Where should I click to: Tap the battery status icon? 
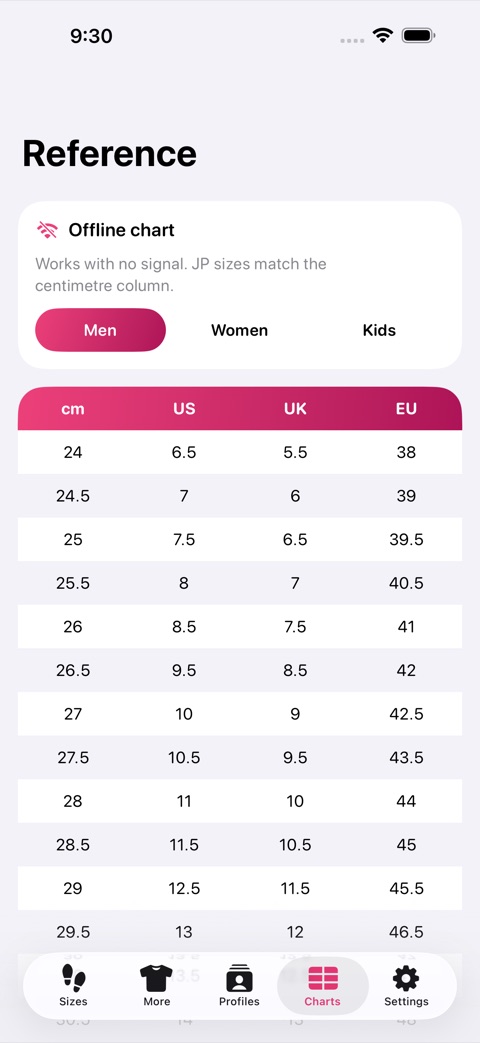(418, 35)
